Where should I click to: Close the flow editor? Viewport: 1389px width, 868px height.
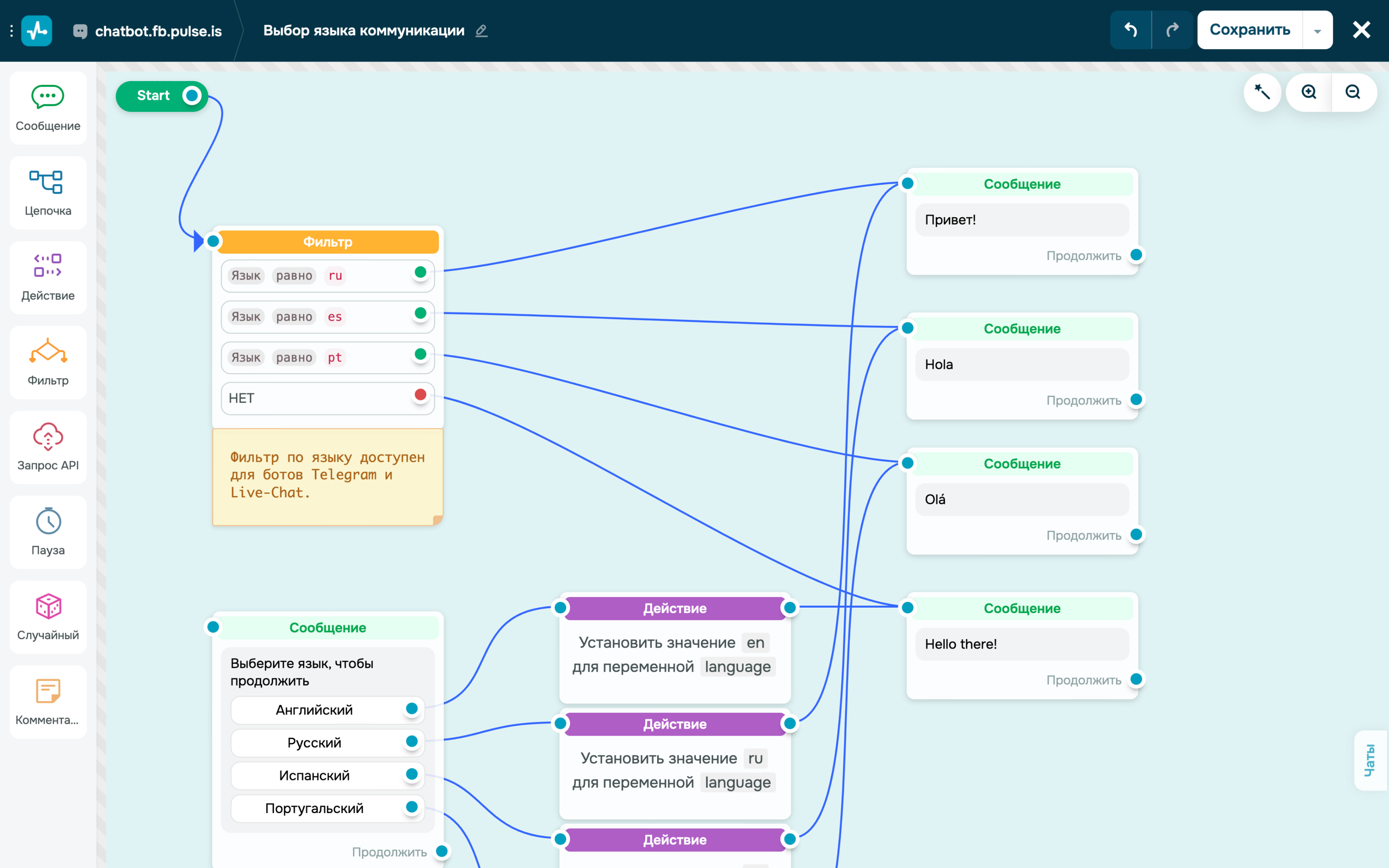1362,30
